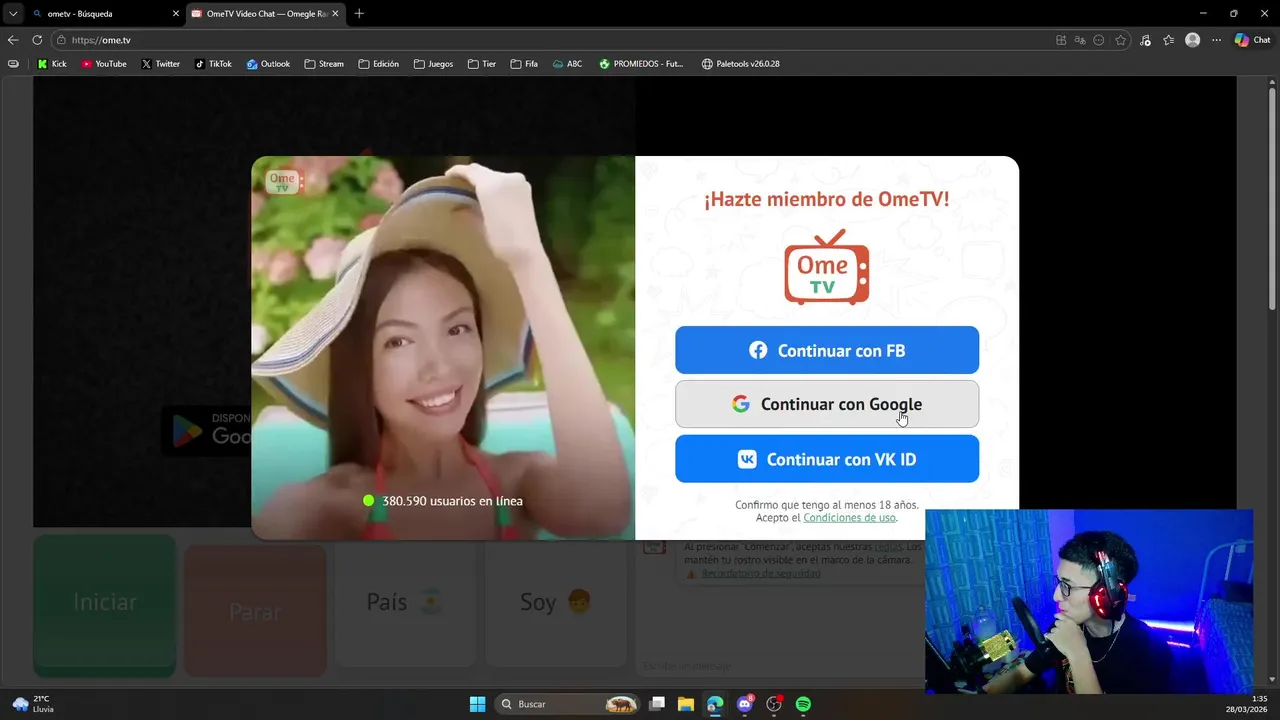Image resolution: width=1280 pixels, height=720 pixels.
Task: Open a new browser tab
Action: [x=359, y=14]
